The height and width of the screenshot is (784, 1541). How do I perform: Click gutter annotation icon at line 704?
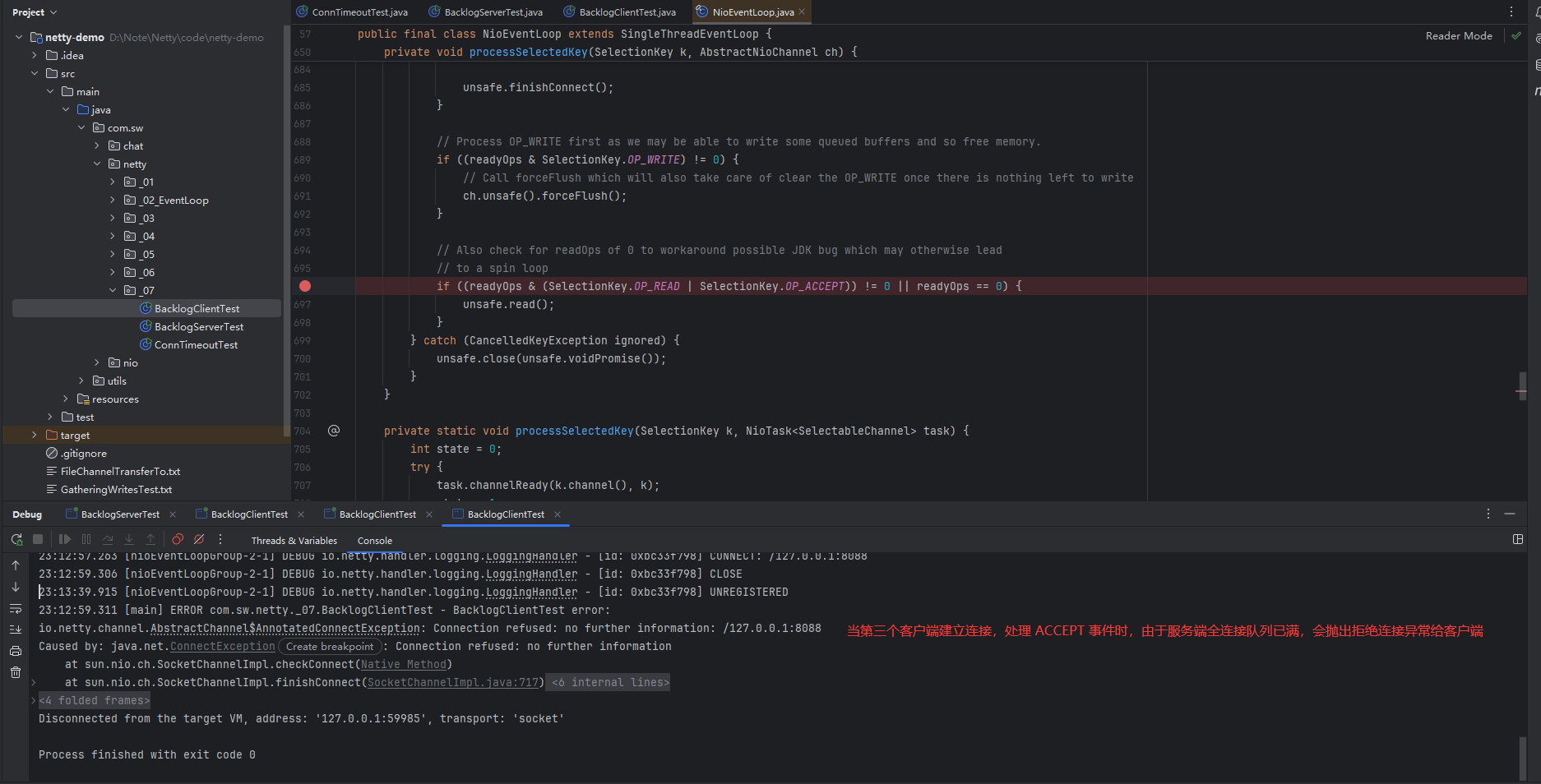334,431
